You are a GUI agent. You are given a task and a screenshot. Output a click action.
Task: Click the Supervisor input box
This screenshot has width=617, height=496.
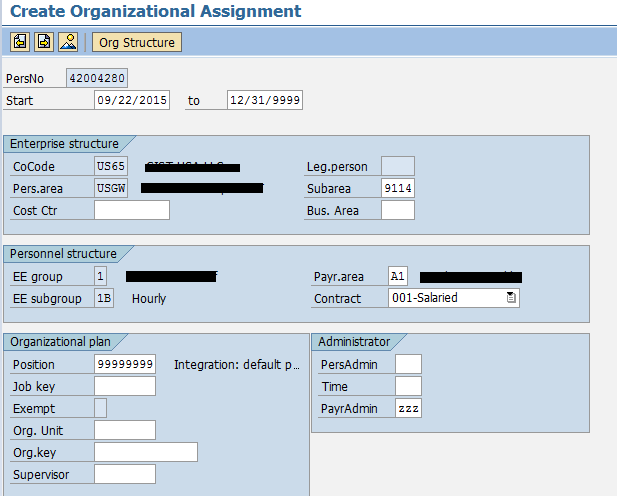tap(125, 474)
